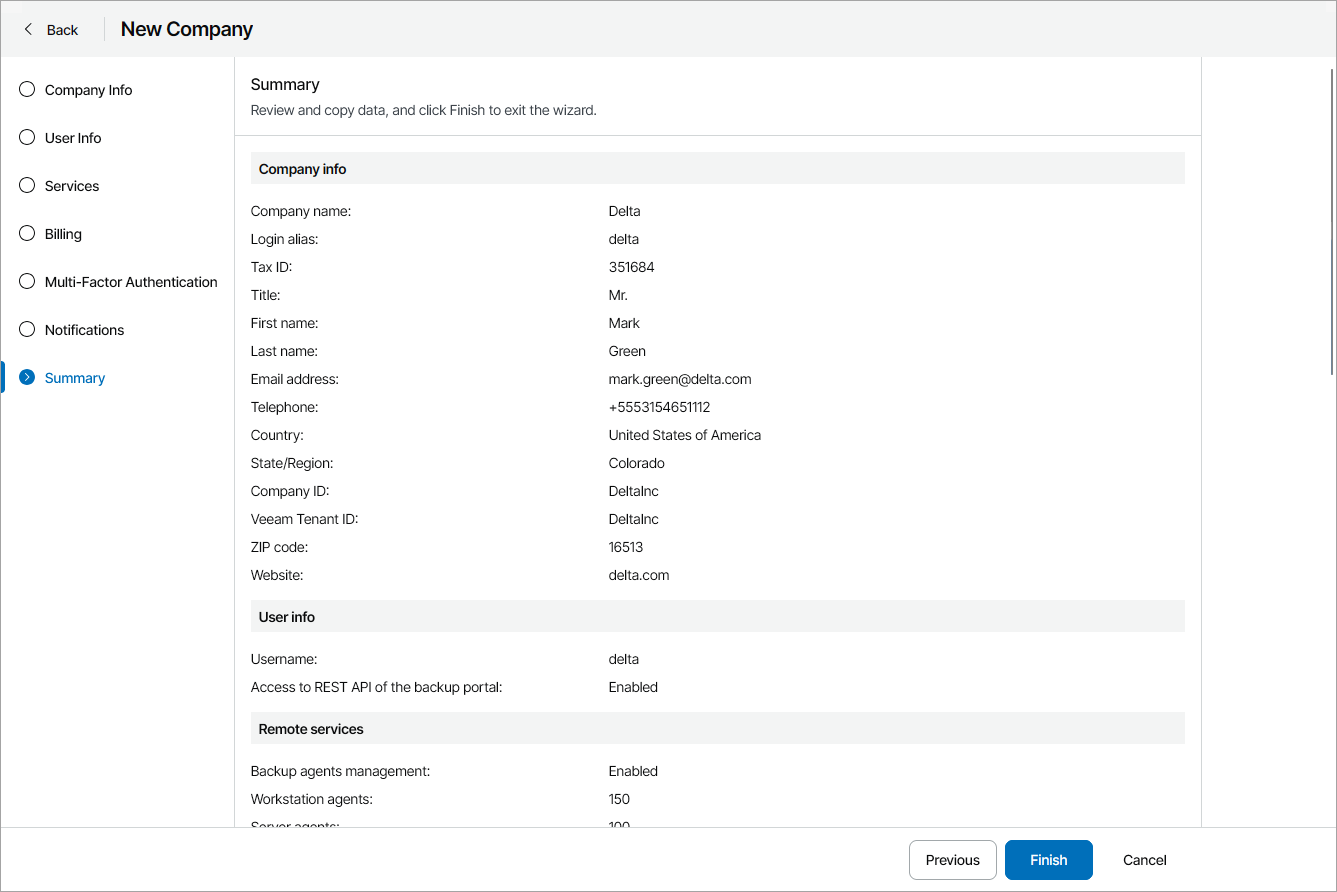Click the New Company page title

coord(186,29)
